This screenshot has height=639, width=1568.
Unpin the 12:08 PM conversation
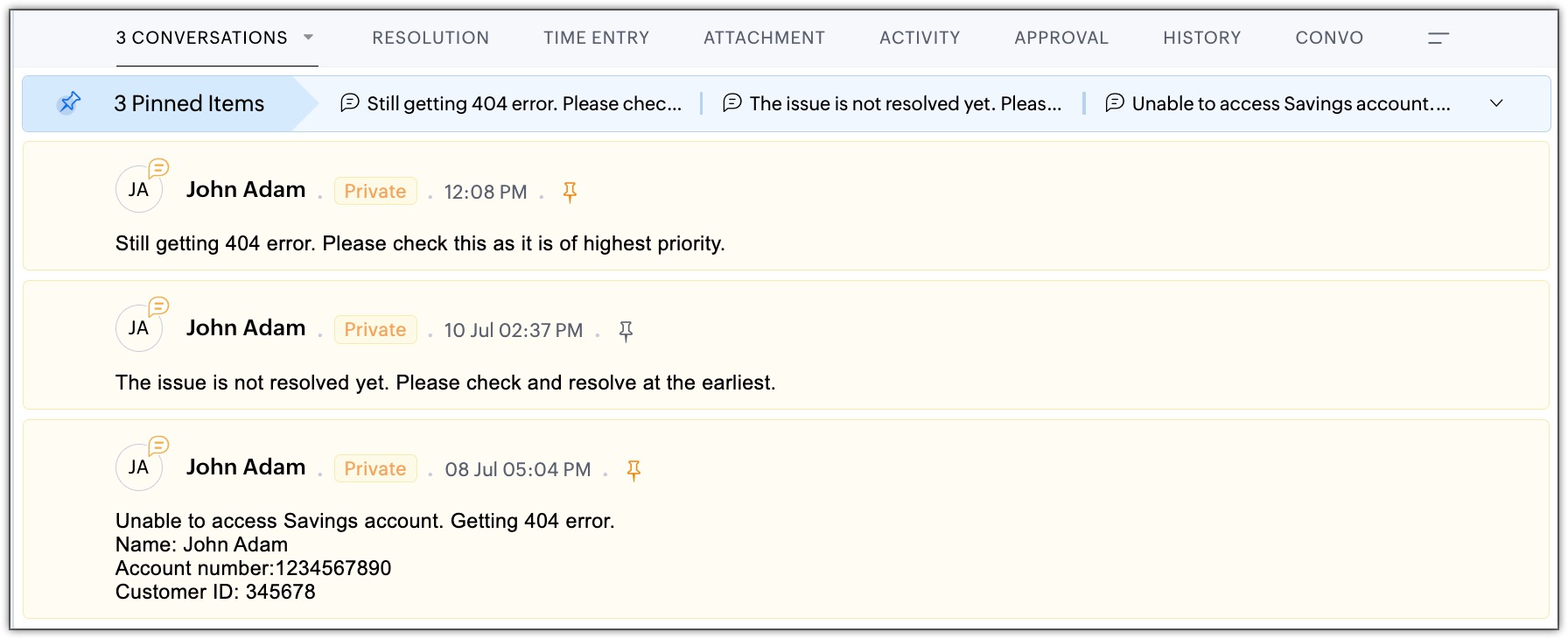click(570, 192)
